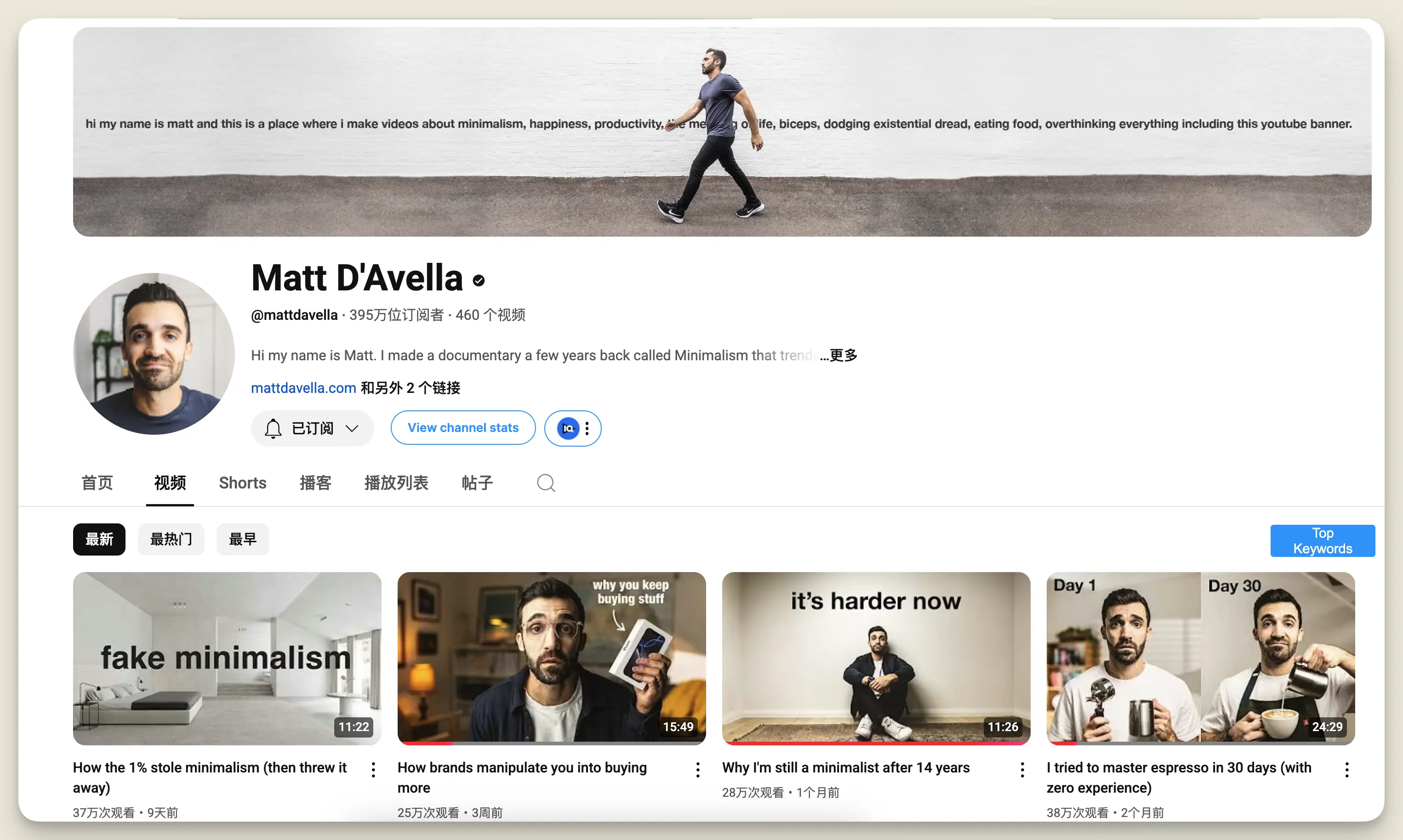Switch to the Shorts tab

pyautogui.click(x=242, y=483)
